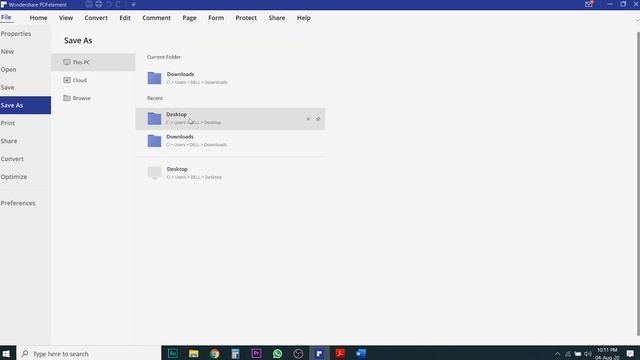Screen dimensions: 640x360
Task: Open the quick access toolbar dropdown arrow
Action: tap(133, 4)
